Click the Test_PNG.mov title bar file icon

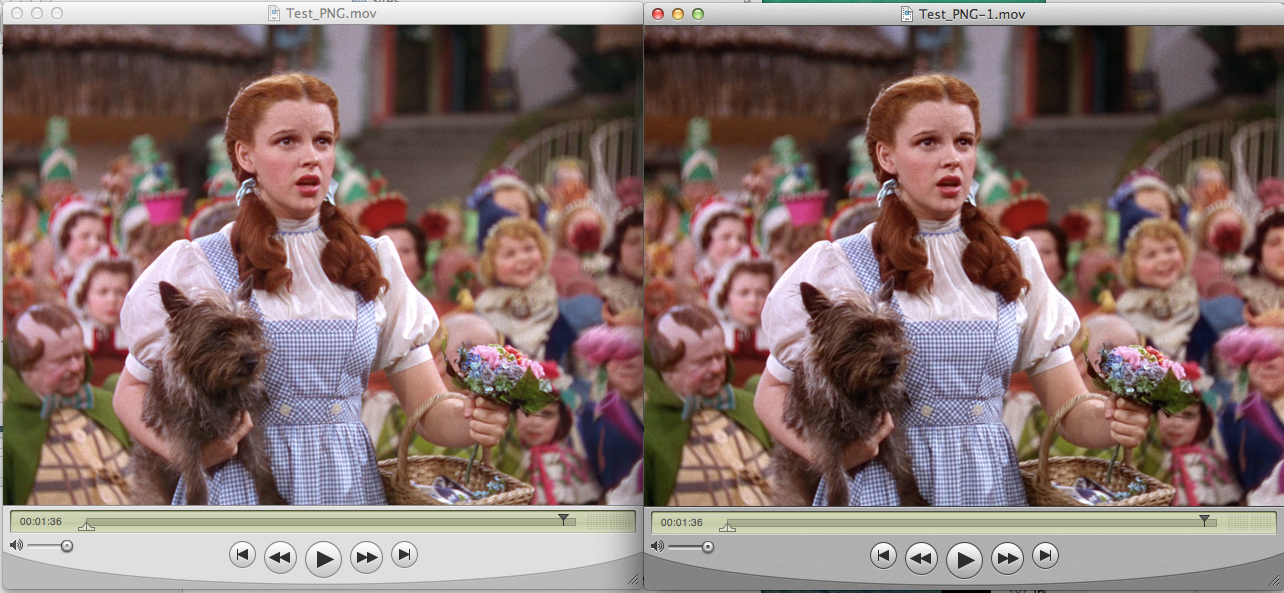[x=276, y=13]
